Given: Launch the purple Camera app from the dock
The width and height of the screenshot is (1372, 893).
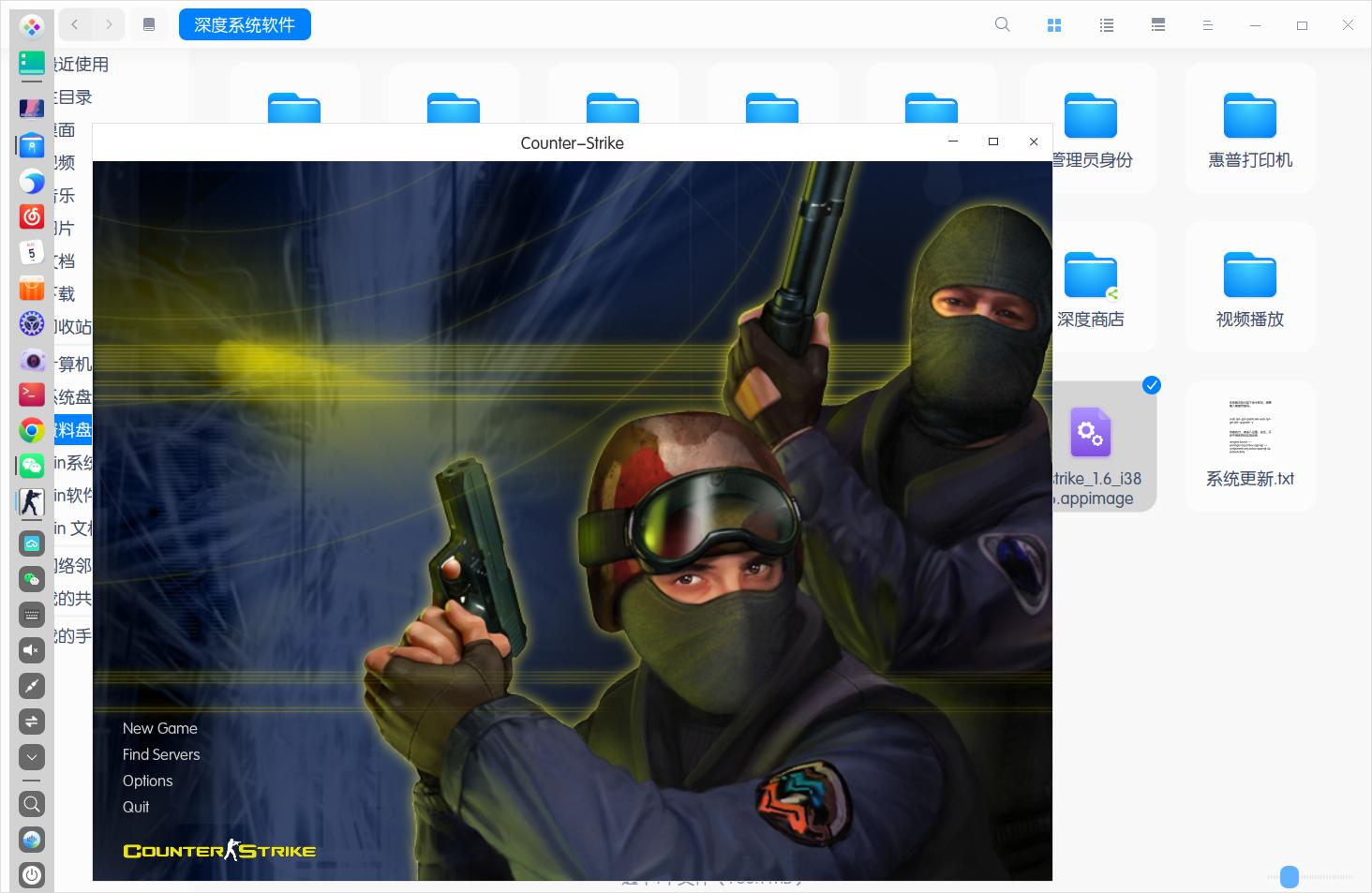Looking at the screenshot, I should (x=32, y=360).
